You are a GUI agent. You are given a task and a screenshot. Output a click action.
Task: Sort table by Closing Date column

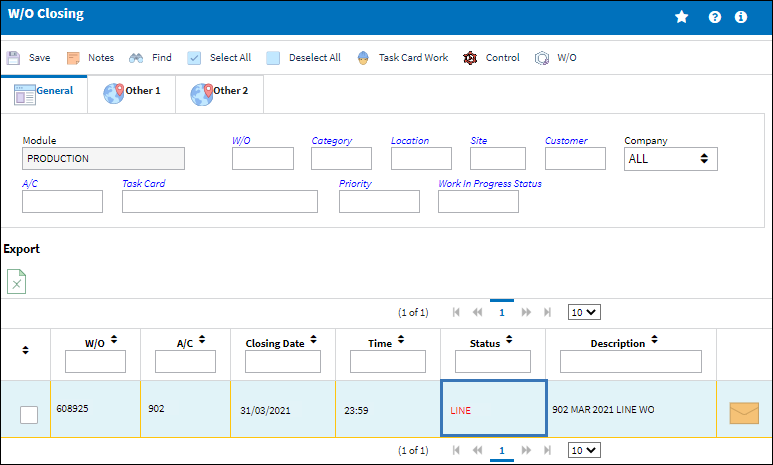(314, 339)
